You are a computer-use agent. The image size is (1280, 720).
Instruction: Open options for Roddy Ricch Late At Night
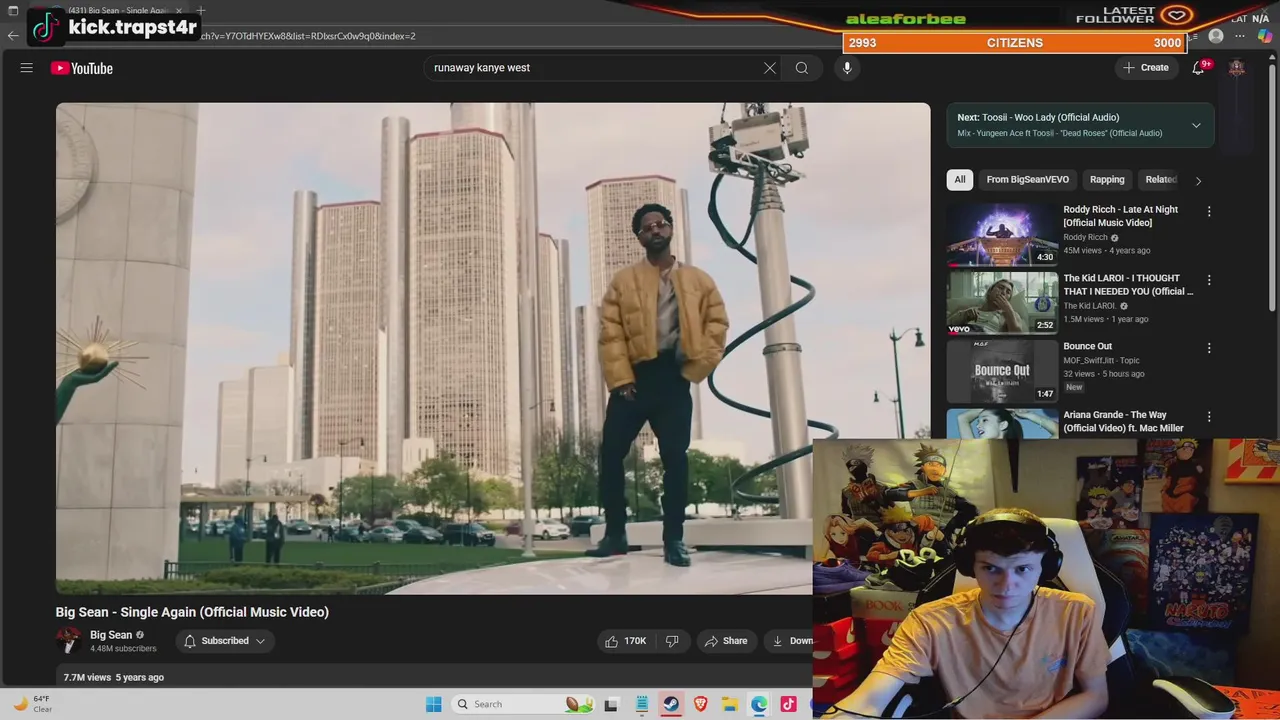tap(1209, 212)
